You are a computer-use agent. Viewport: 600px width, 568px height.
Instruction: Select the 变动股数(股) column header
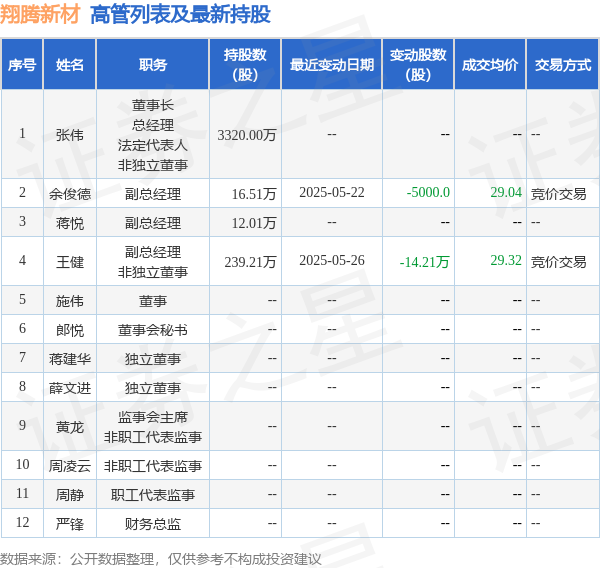(418, 65)
